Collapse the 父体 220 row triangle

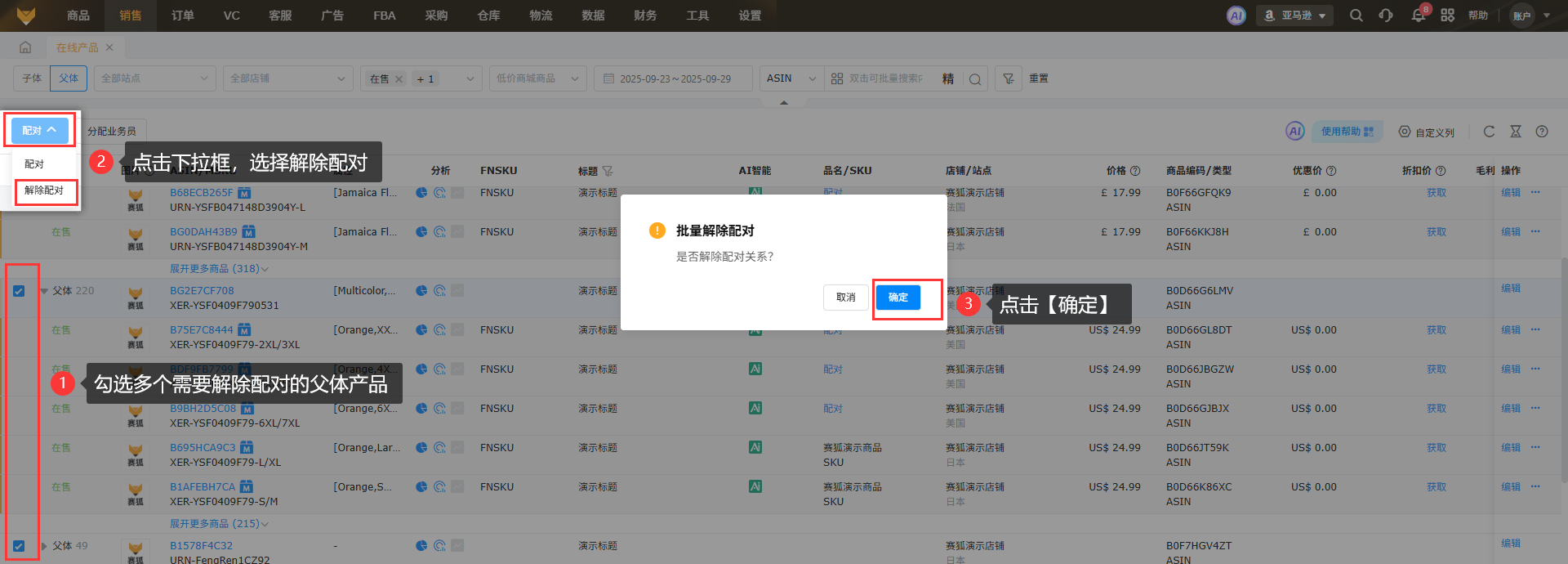point(44,290)
